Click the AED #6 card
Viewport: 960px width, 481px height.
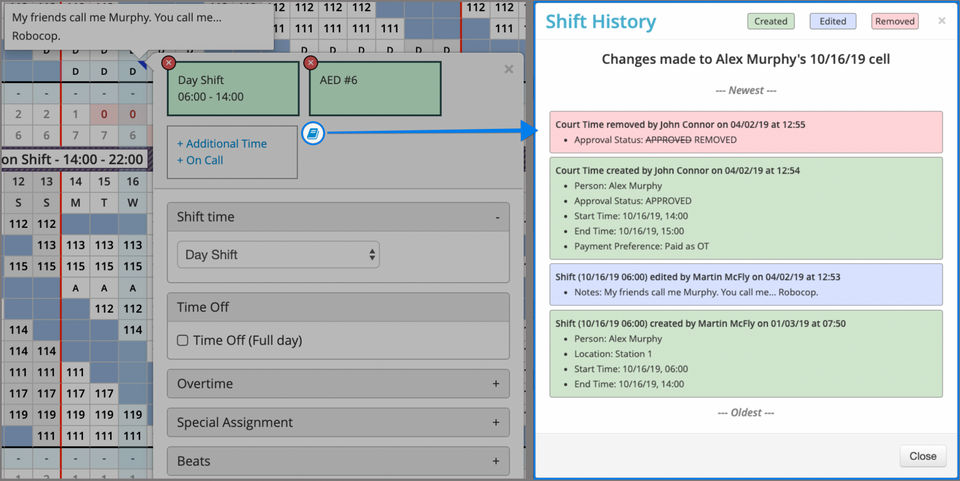point(375,88)
